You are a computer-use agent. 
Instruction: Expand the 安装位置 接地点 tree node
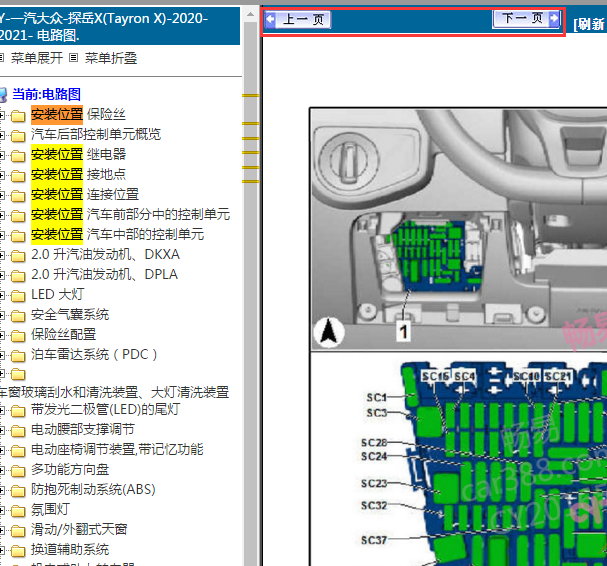tap(2, 175)
